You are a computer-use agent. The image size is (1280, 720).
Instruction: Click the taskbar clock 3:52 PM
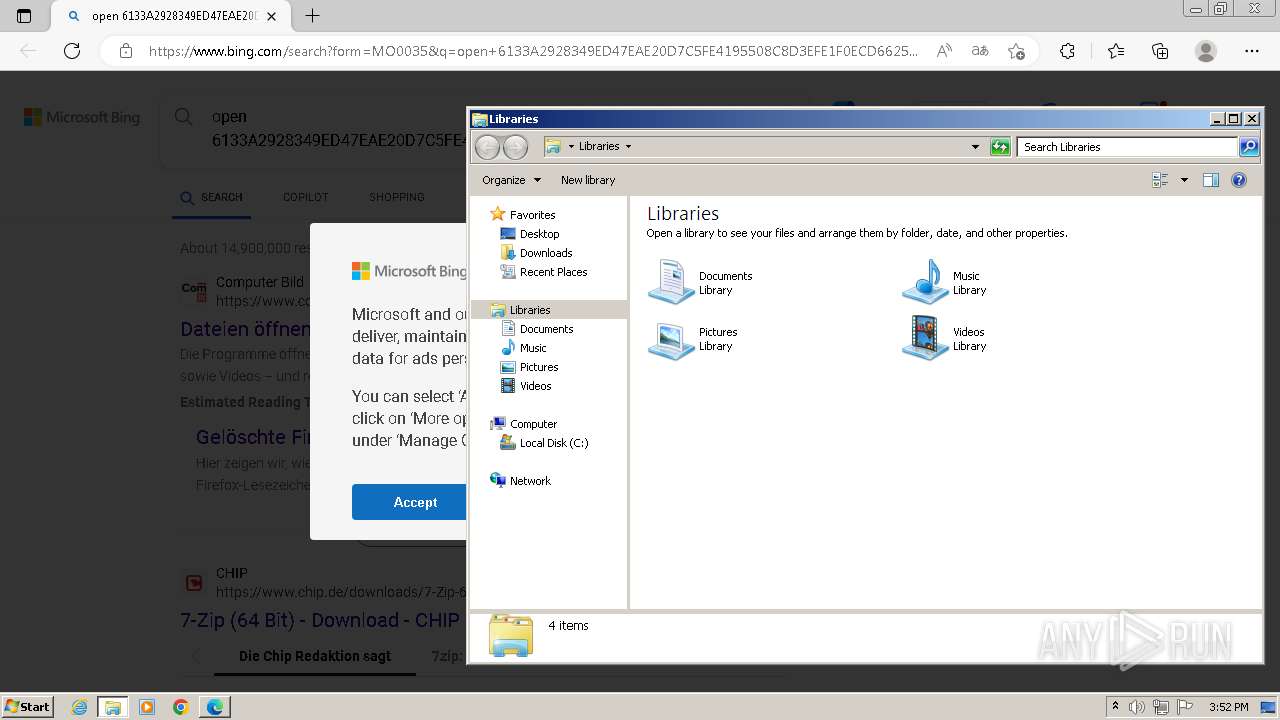pyautogui.click(x=1228, y=707)
